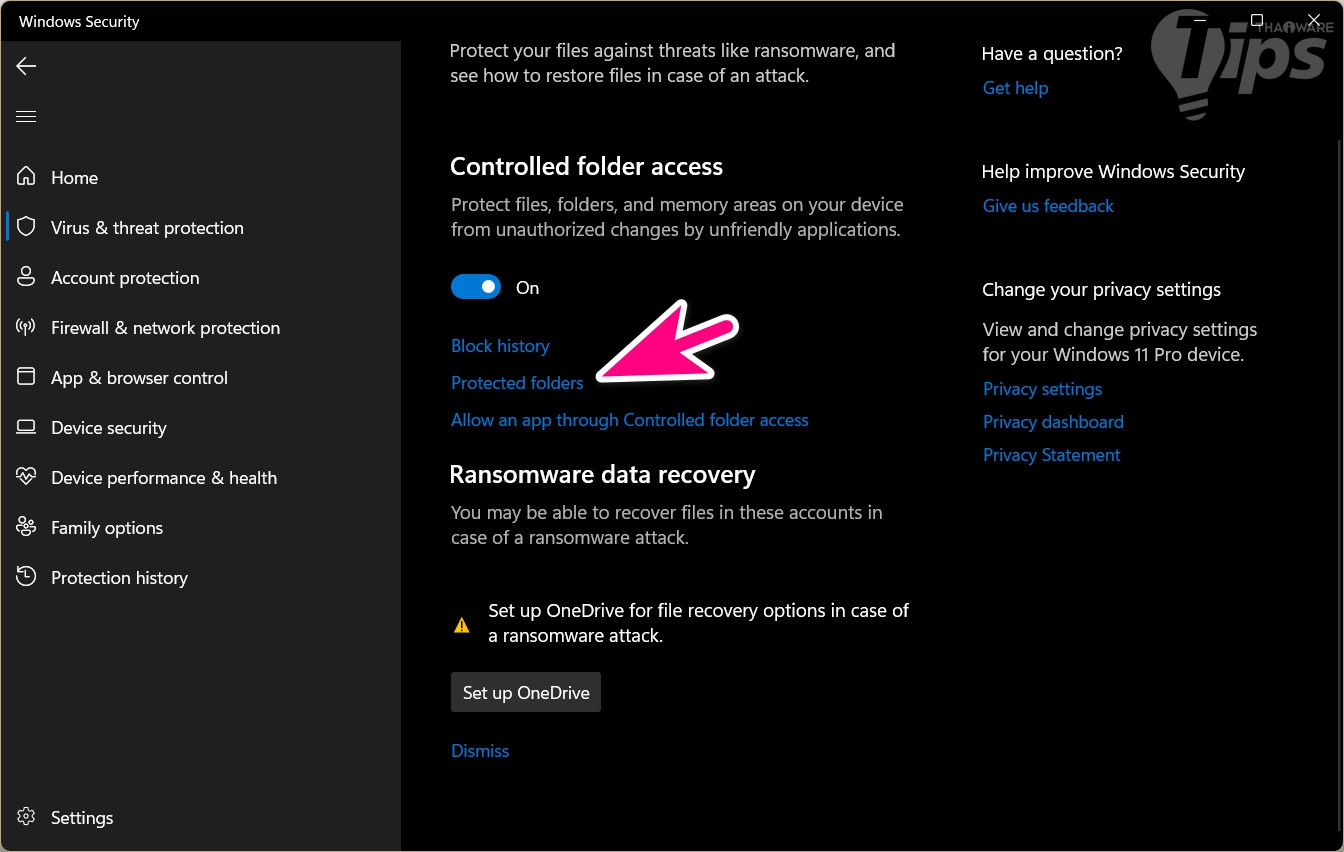This screenshot has width=1344, height=852.
Task: Open the Get help link
Action: [x=1015, y=88]
